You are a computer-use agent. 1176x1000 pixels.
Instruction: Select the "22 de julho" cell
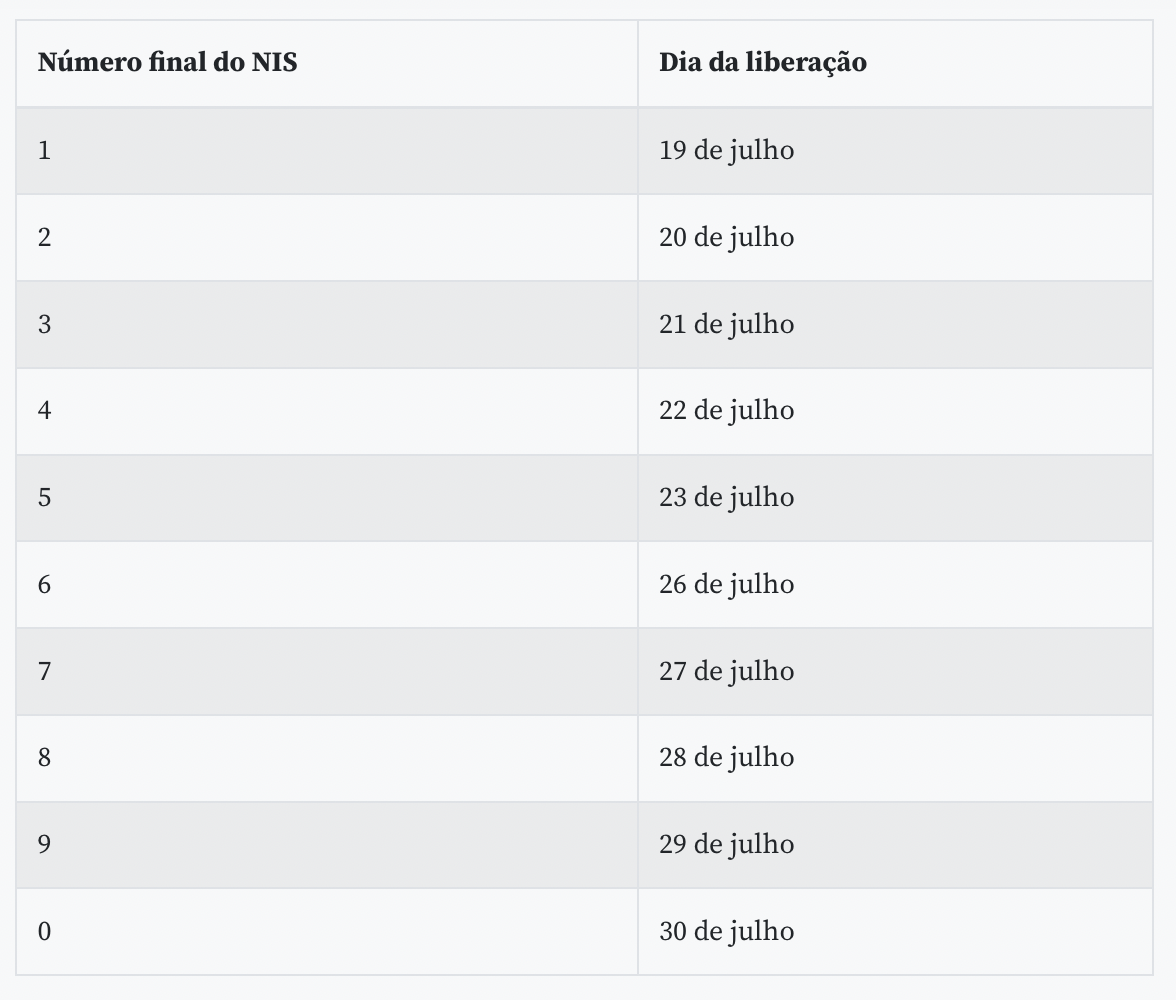tap(727, 411)
